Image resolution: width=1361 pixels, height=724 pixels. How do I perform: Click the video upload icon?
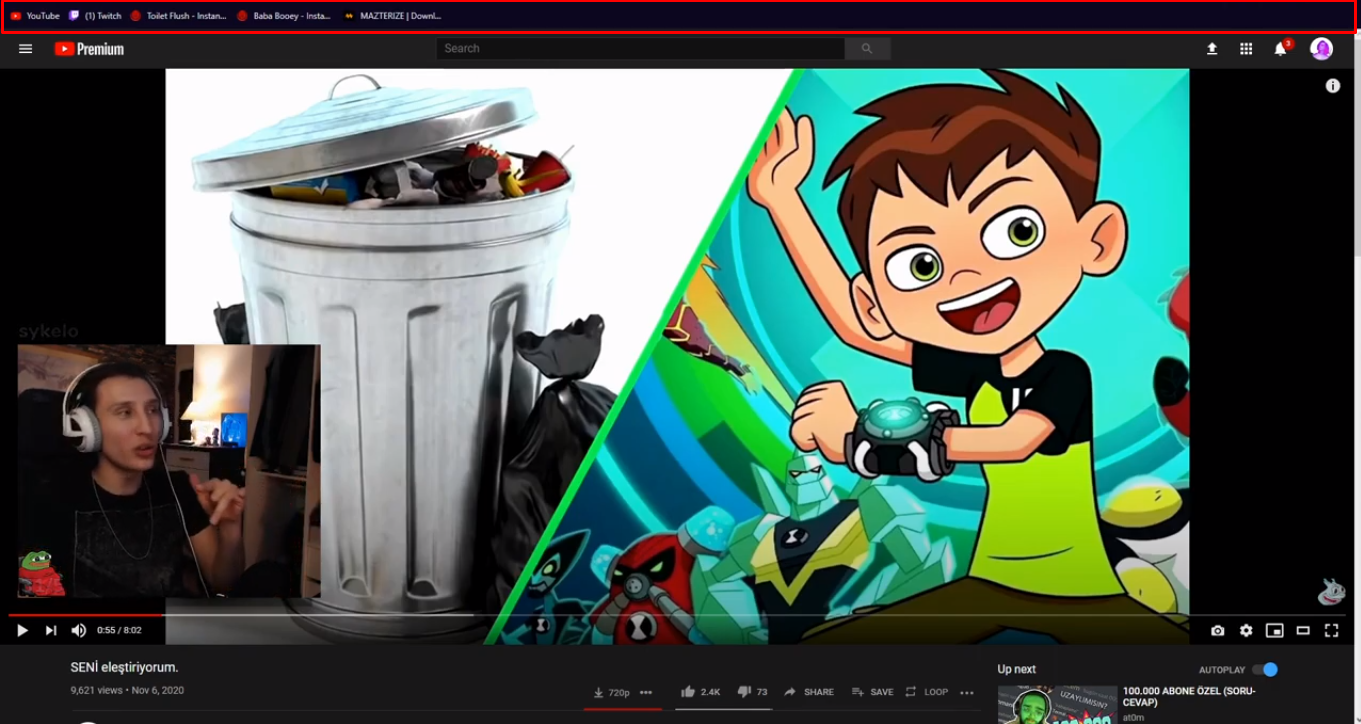point(1211,48)
